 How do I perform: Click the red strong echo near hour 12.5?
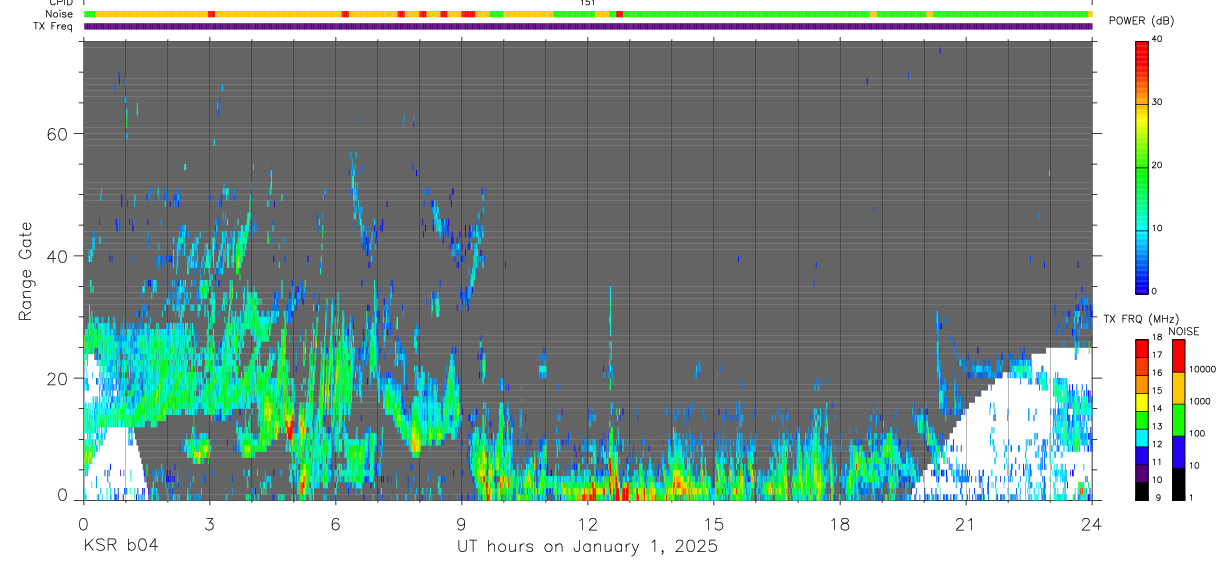pos(621,493)
